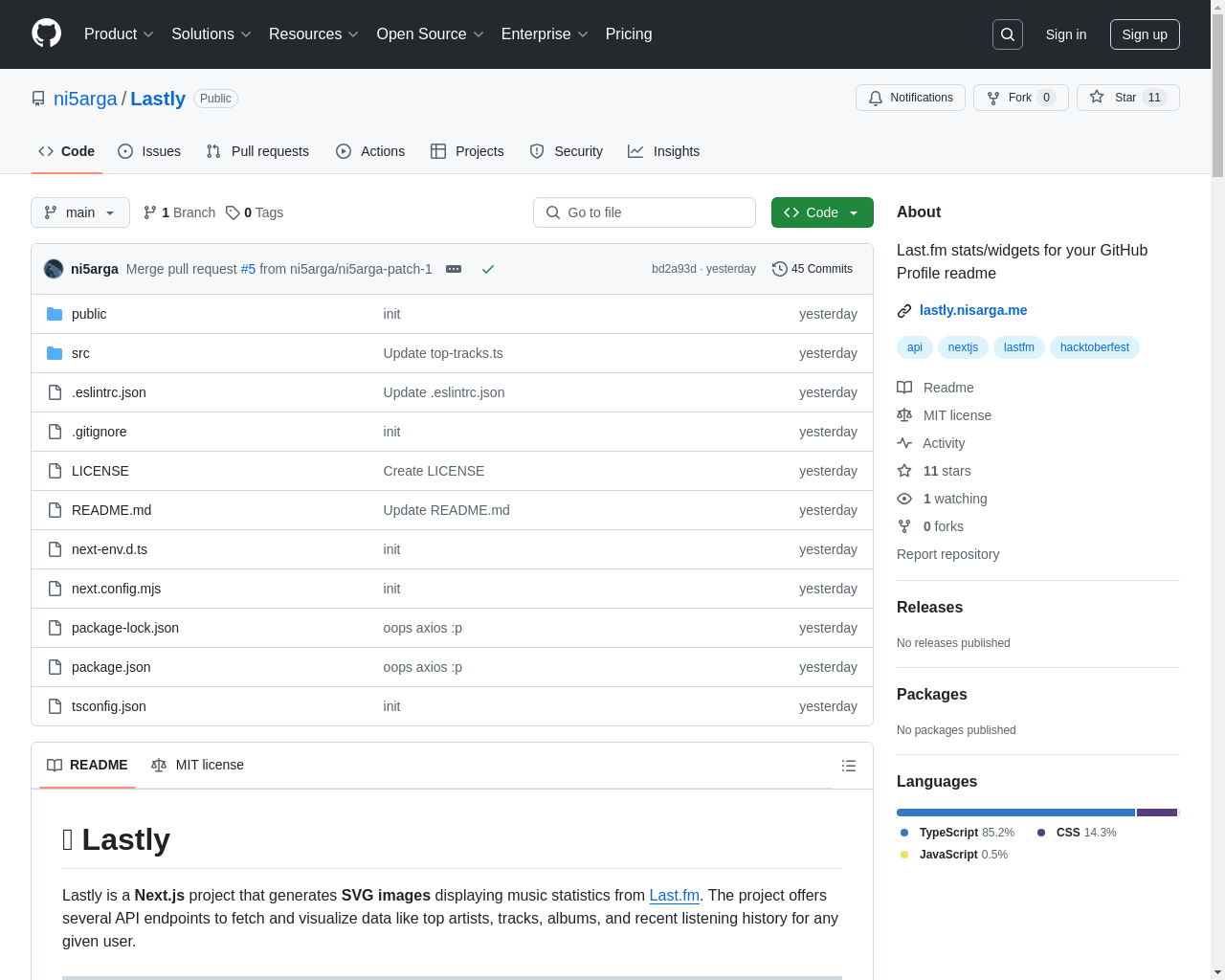Click the nextjs topic tag
Viewport: 1225px width, 980px height.
[x=963, y=347]
